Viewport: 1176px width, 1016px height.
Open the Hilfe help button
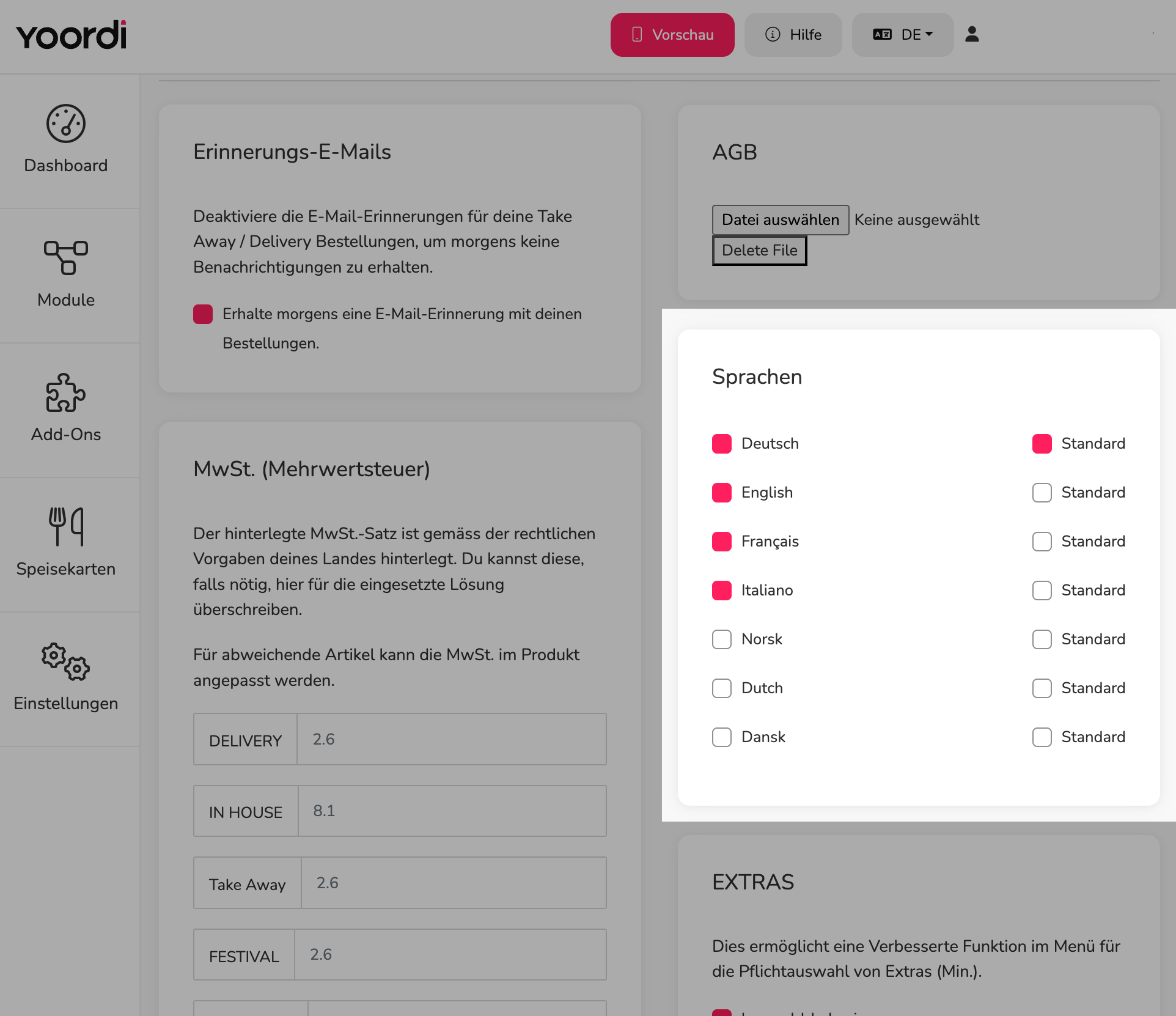(x=793, y=35)
